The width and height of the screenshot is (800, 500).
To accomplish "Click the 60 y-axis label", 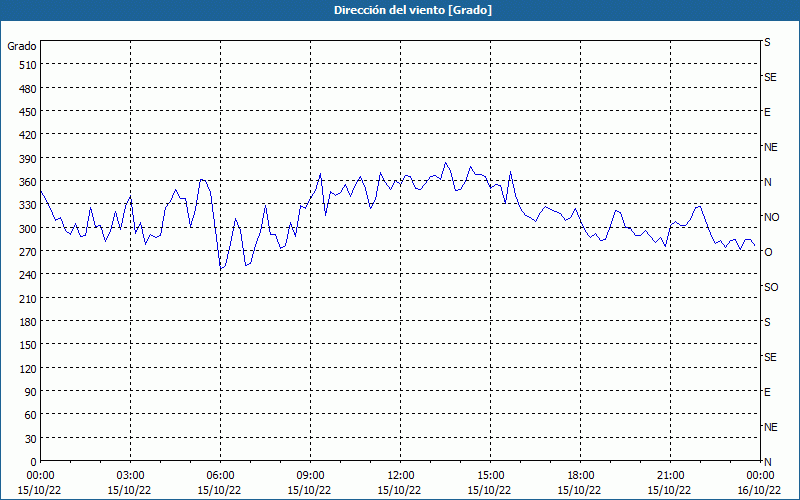I will coord(31,415).
